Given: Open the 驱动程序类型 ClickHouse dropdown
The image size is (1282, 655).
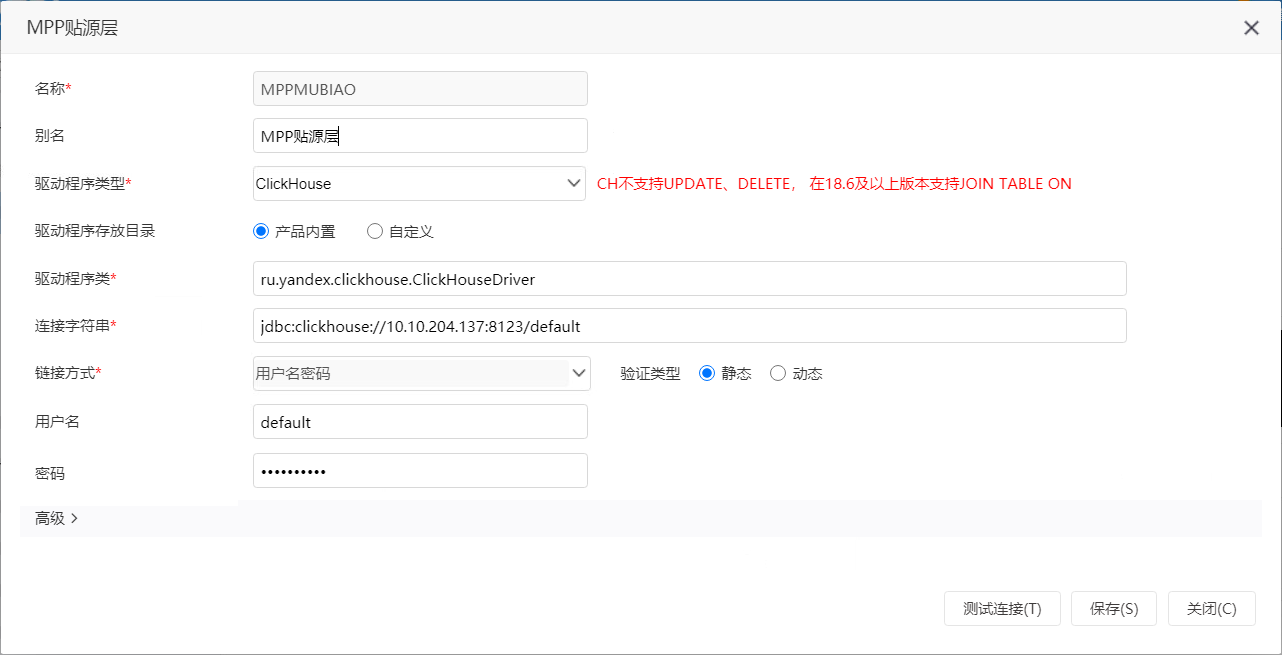Looking at the screenshot, I should click(420, 183).
